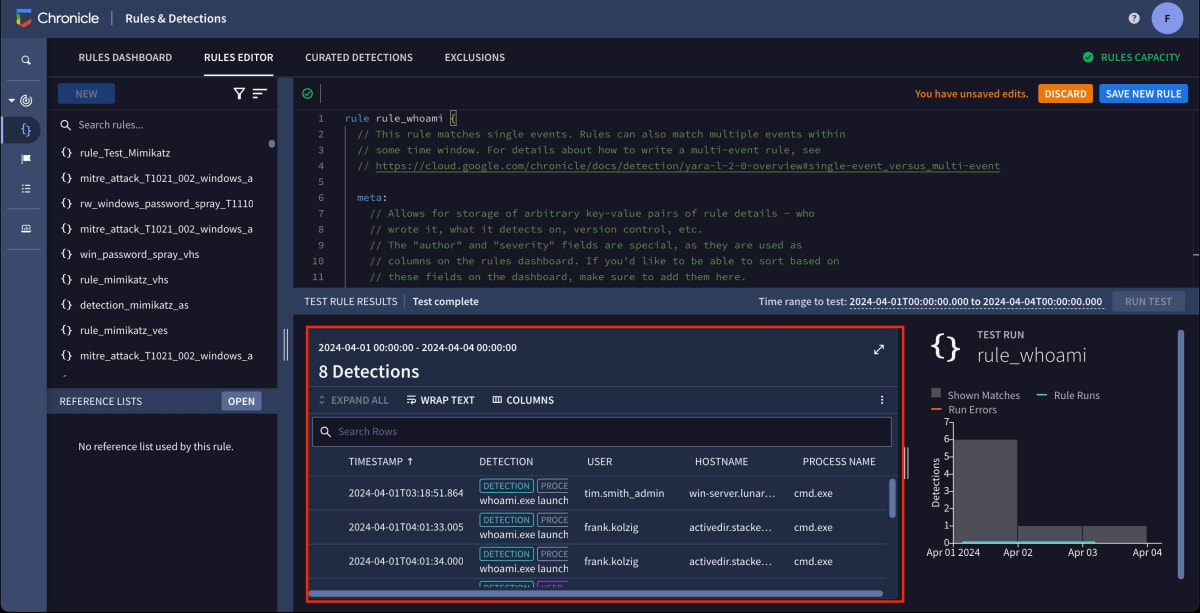Open the search icon in the left sidebar

point(26,61)
